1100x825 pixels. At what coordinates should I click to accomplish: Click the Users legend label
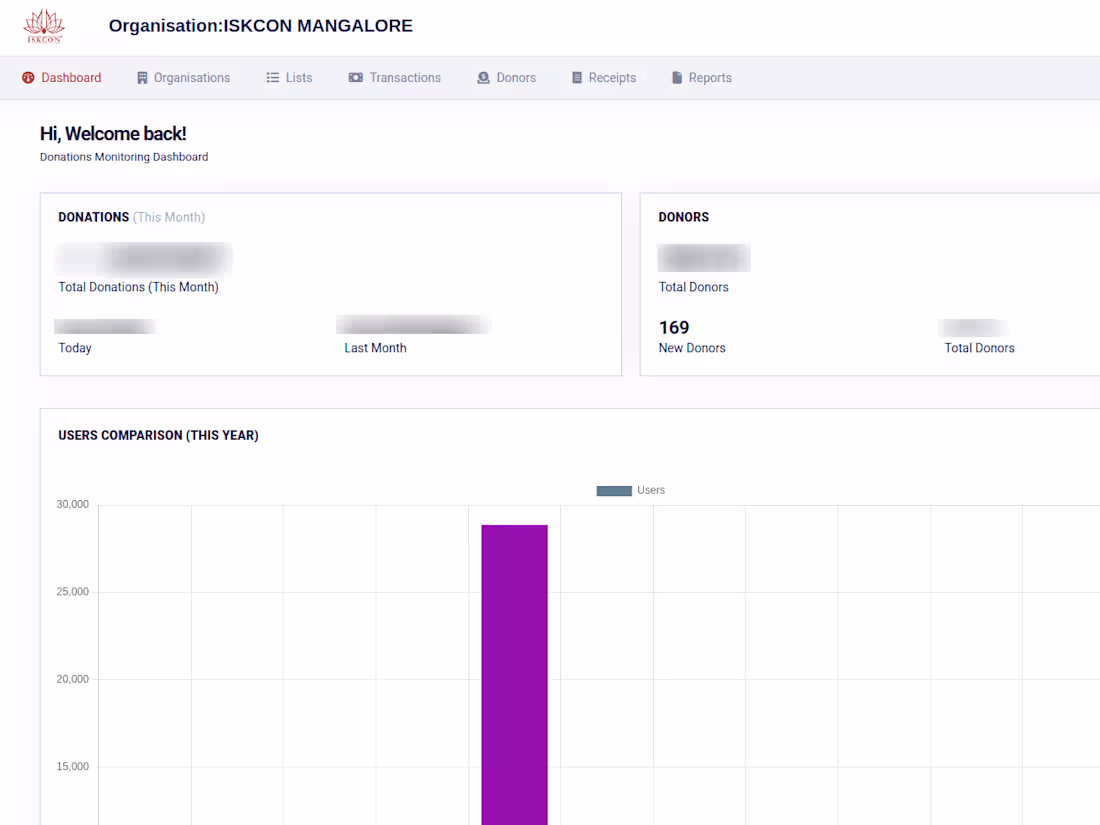coord(651,490)
